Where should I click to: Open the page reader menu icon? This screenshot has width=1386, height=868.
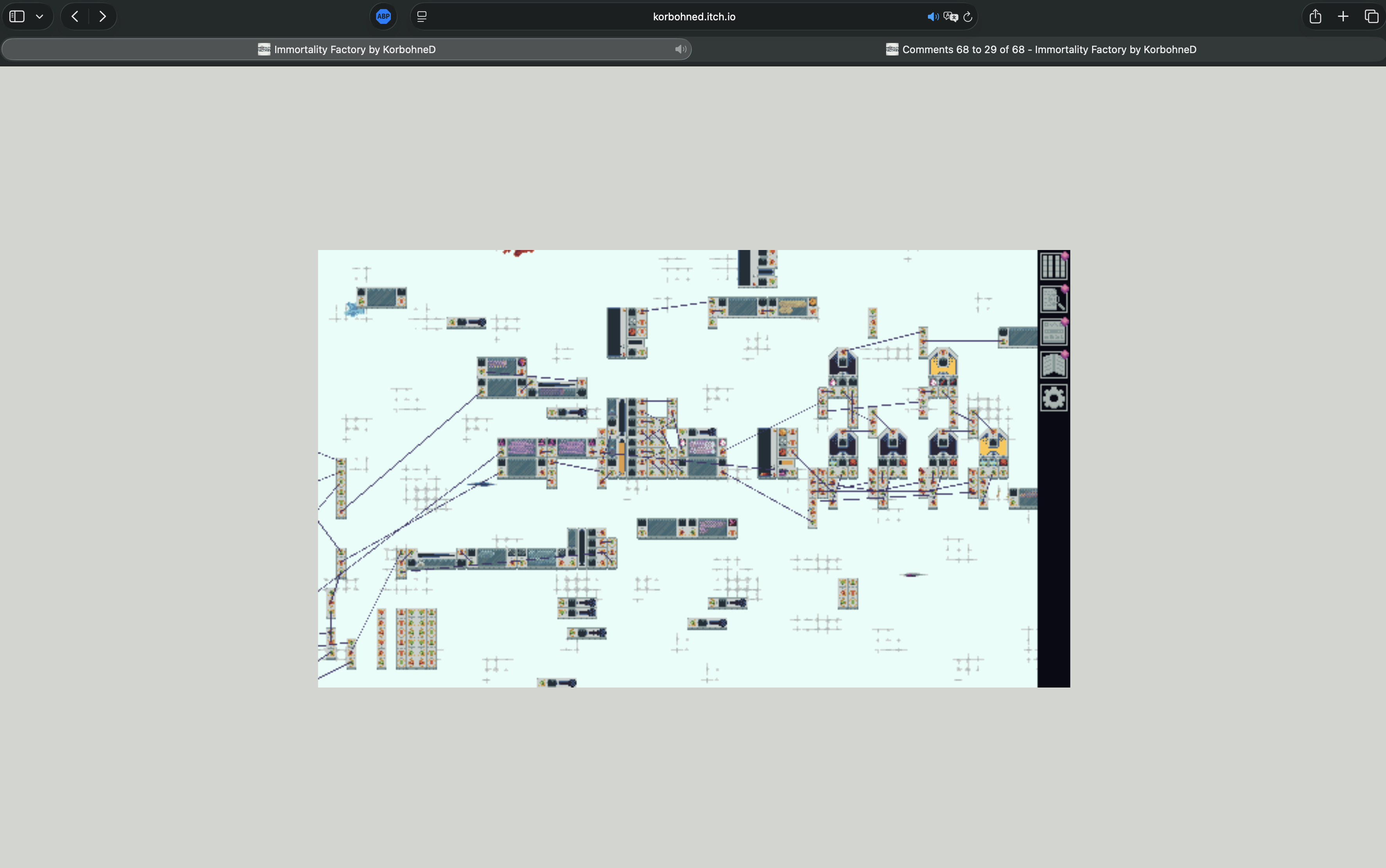pyautogui.click(x=422, y=17)
